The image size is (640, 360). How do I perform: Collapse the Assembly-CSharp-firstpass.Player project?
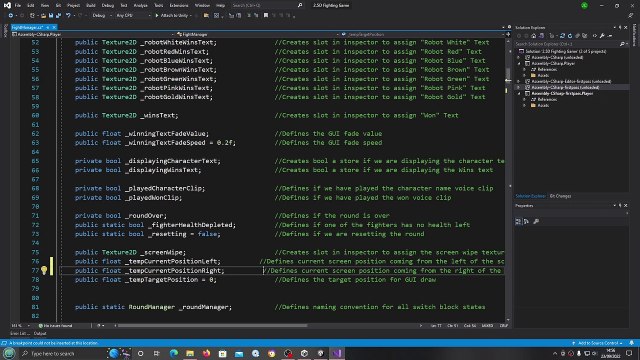[x=519, y=93]
